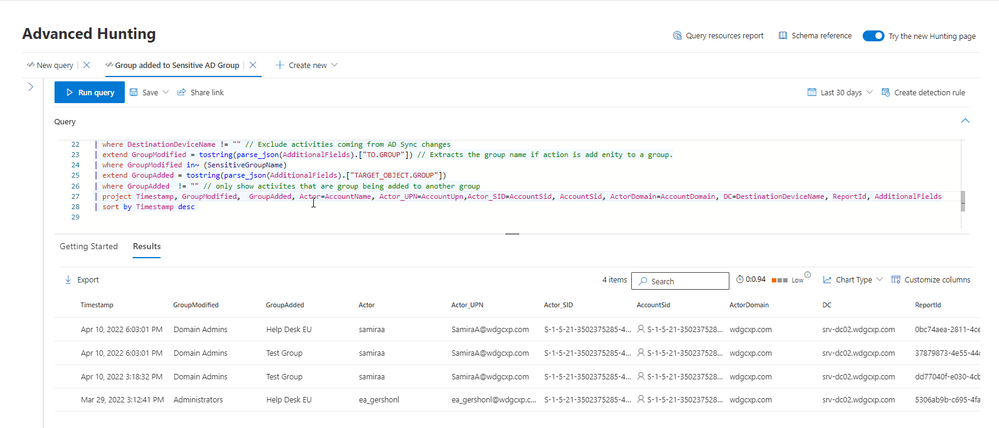
Task: Click Customize columns
Action: [x=931, y=280]
